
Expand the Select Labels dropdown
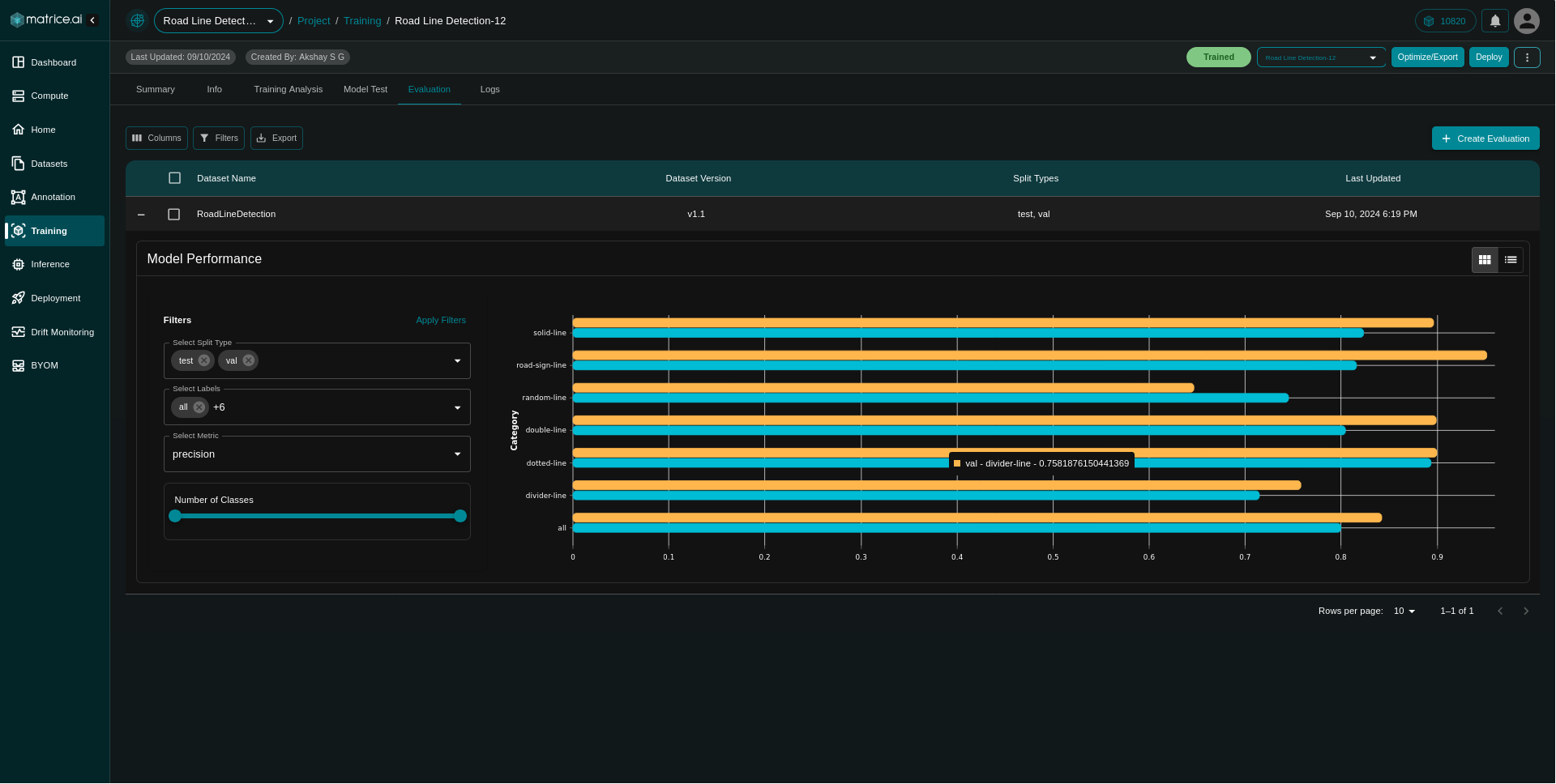tap(457, 407)
